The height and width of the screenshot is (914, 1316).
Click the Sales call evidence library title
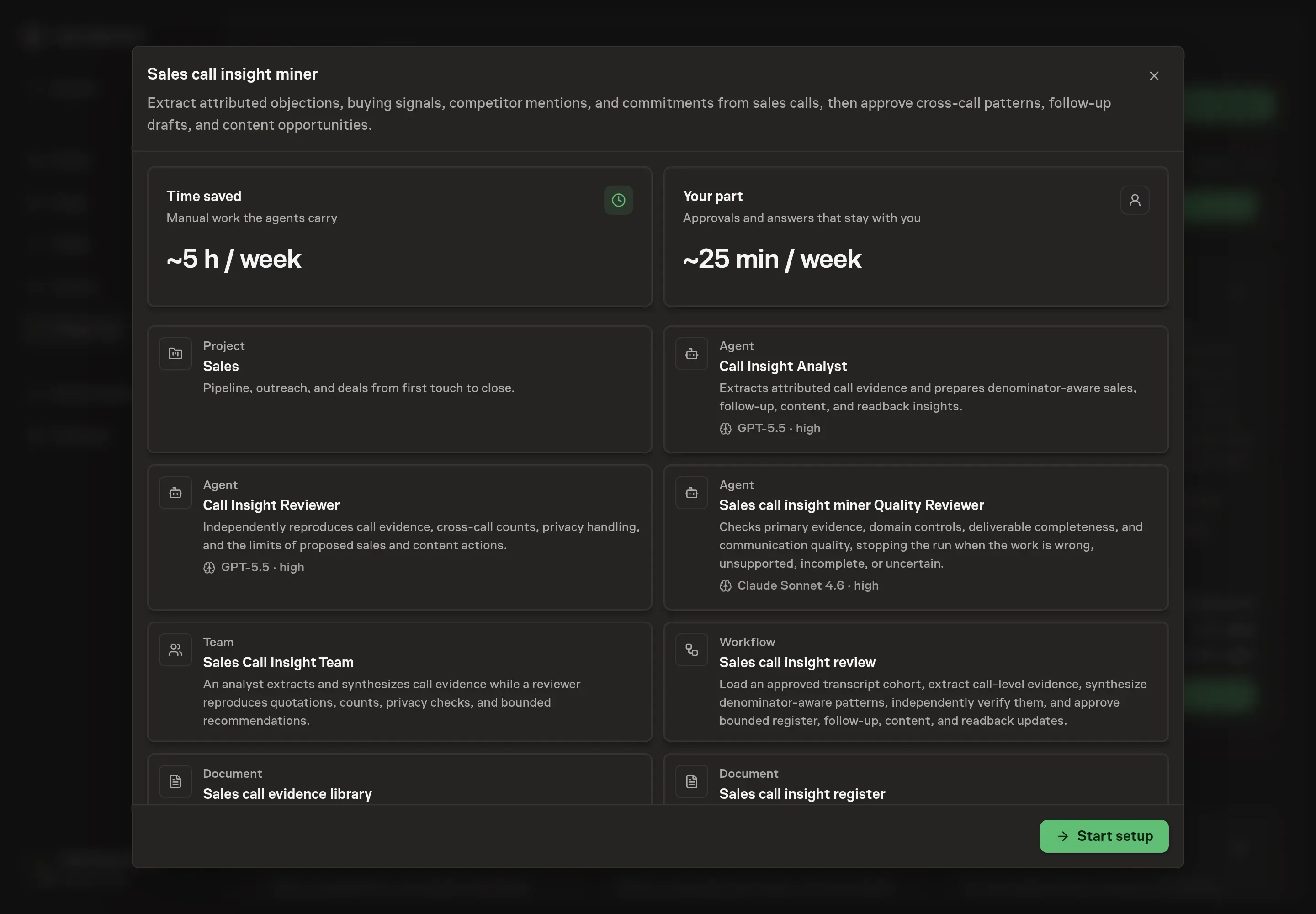pos(287,794)
